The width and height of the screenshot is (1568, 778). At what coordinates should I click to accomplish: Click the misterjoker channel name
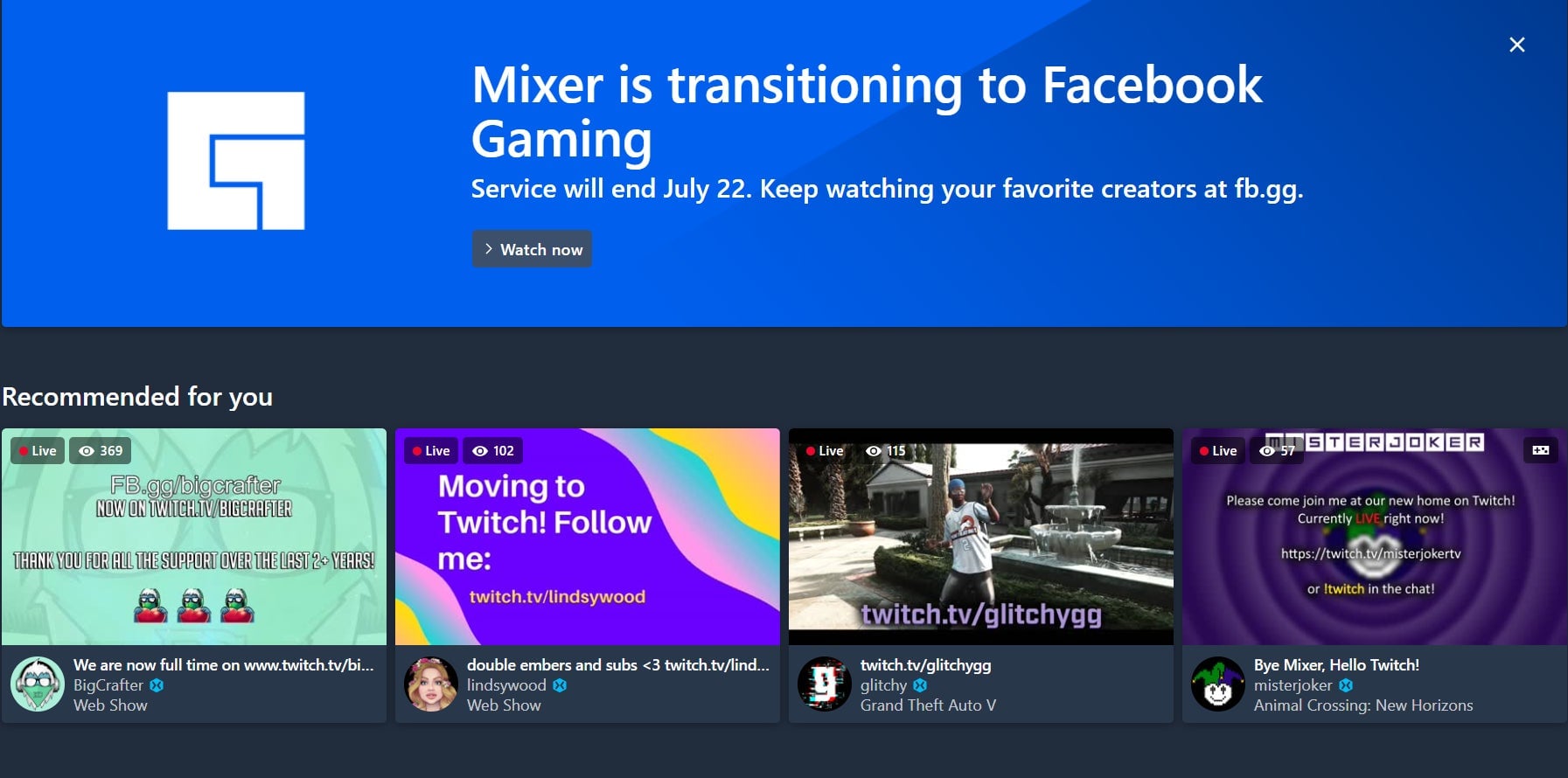(1293, 685)
